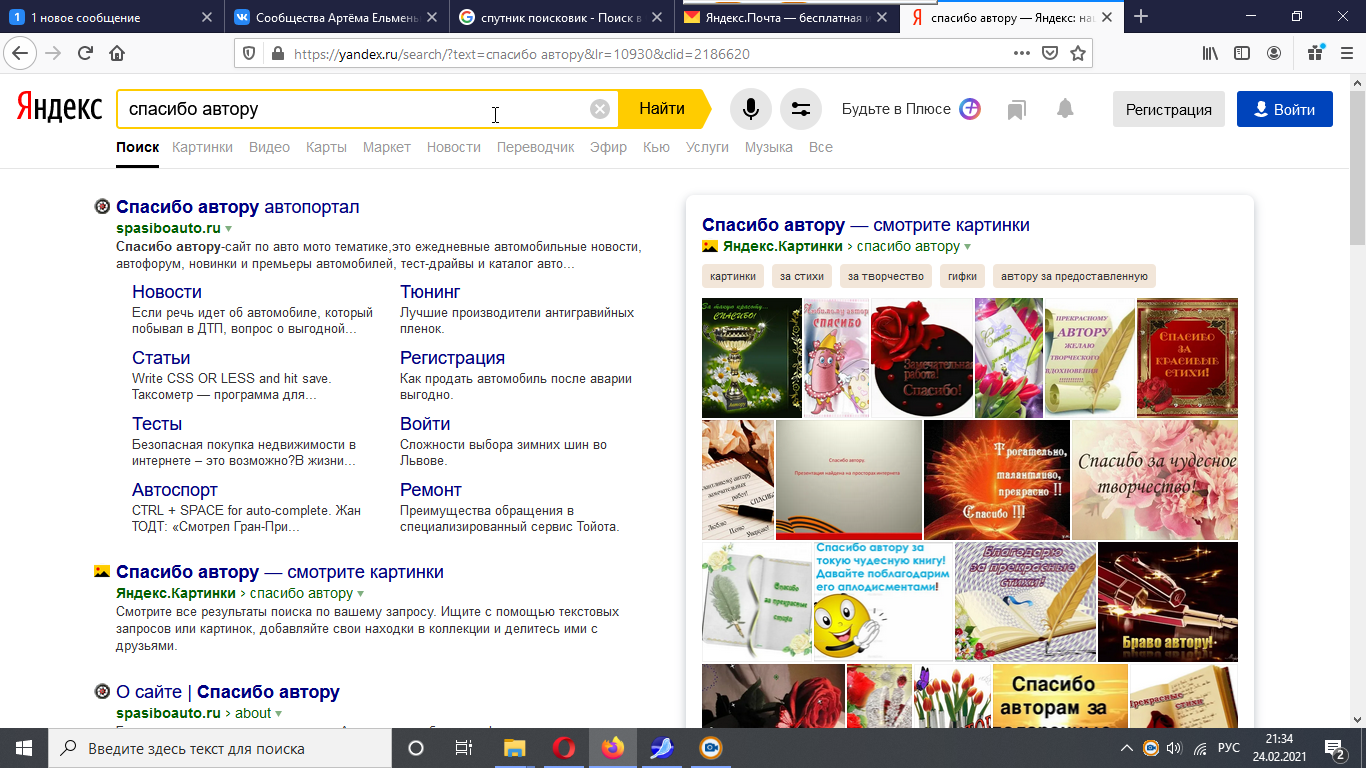Switch to Карты search tab
The width and height of the screenshot is (1366, 768).
(326, 147)
